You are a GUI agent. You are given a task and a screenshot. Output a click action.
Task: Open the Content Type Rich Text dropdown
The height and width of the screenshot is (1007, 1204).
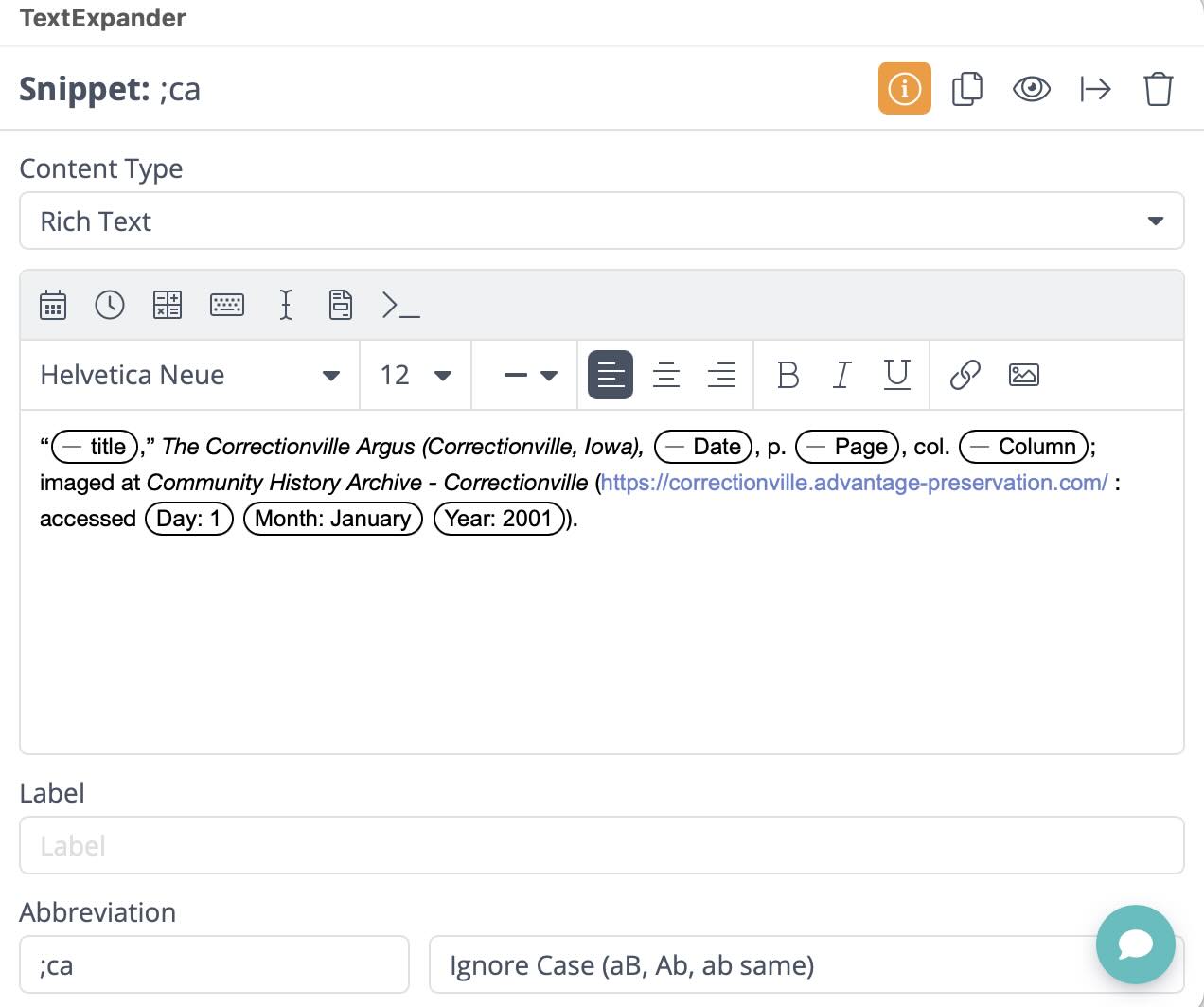tap(602, 221)
